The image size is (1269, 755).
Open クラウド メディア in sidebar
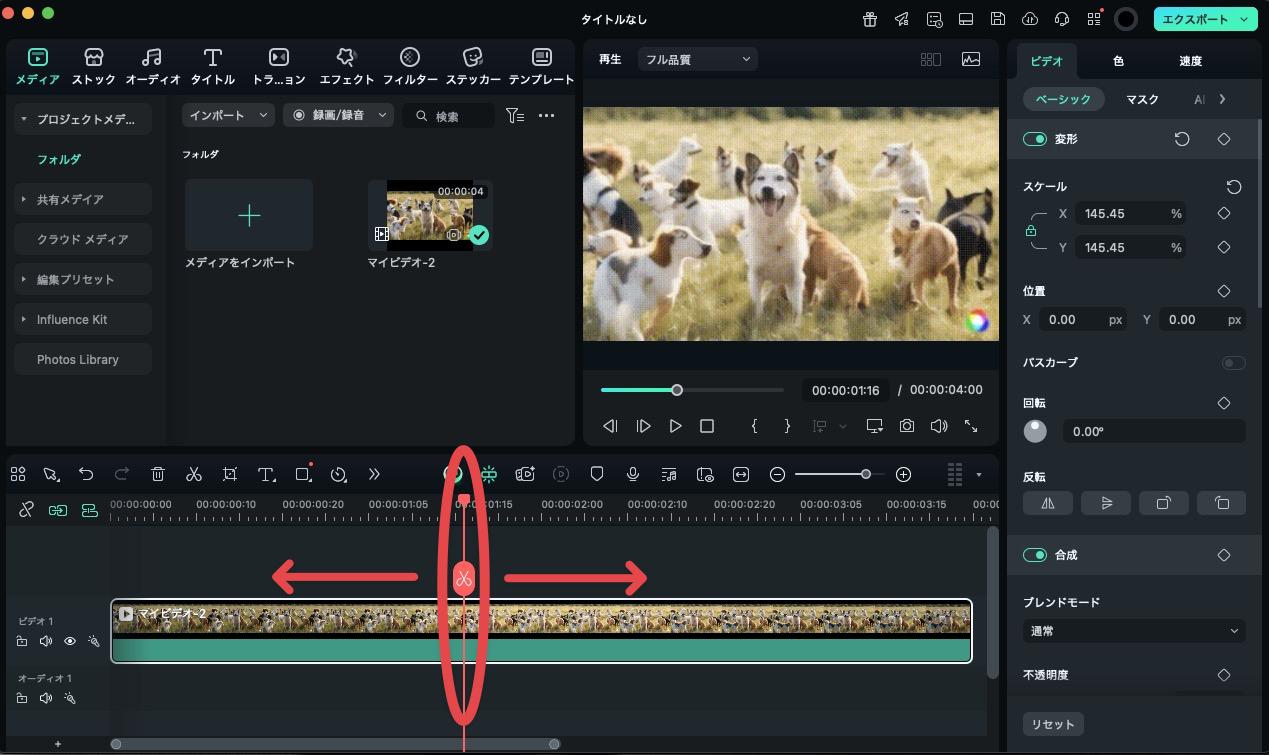click(x=83, y=239)
